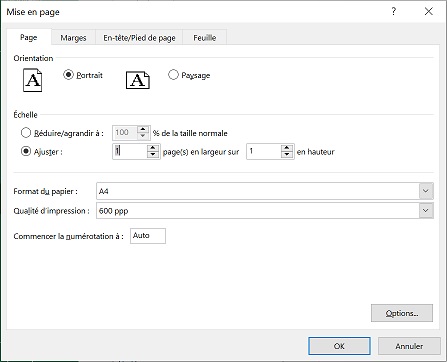Screen dimensions: 447x362
Task: Click the 100 percent scale field
Action: pyautogui.click(x=125, y=133)
